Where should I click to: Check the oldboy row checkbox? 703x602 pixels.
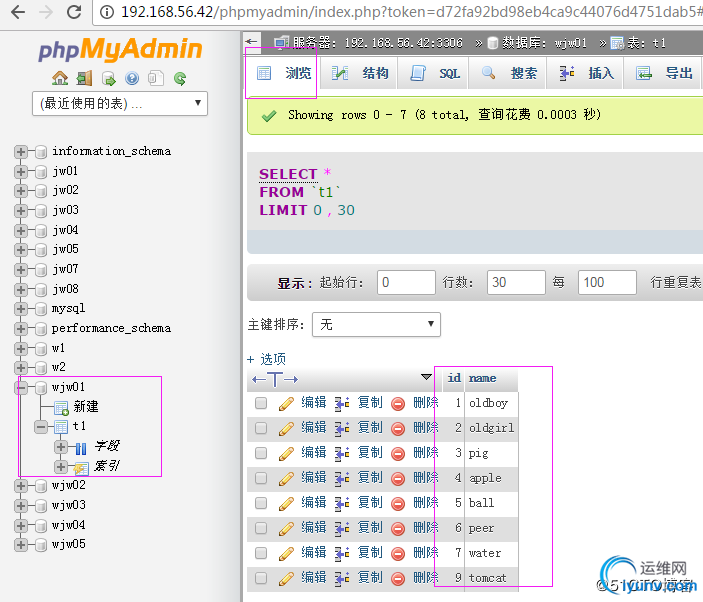point(261,403)
